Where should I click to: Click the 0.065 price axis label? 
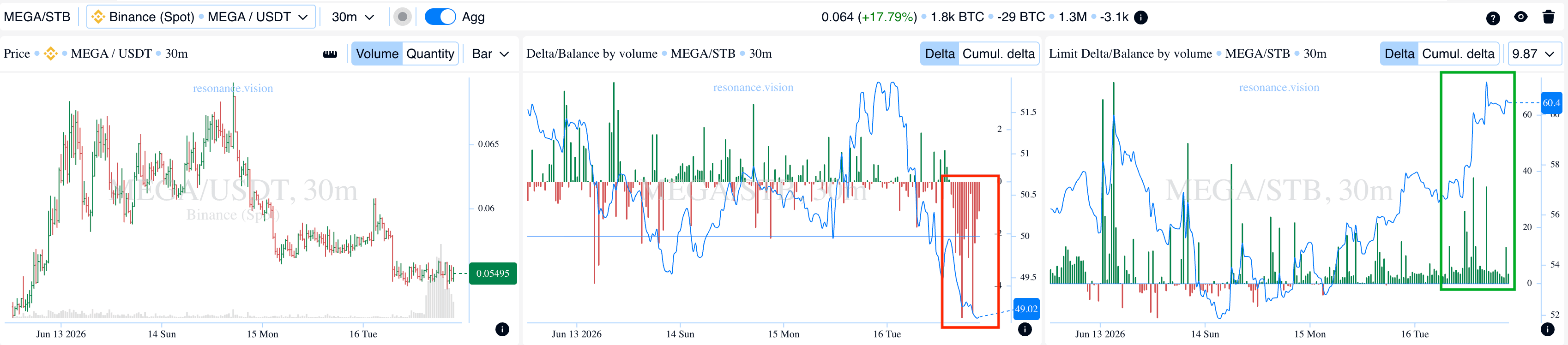click(x=488, y=144)
